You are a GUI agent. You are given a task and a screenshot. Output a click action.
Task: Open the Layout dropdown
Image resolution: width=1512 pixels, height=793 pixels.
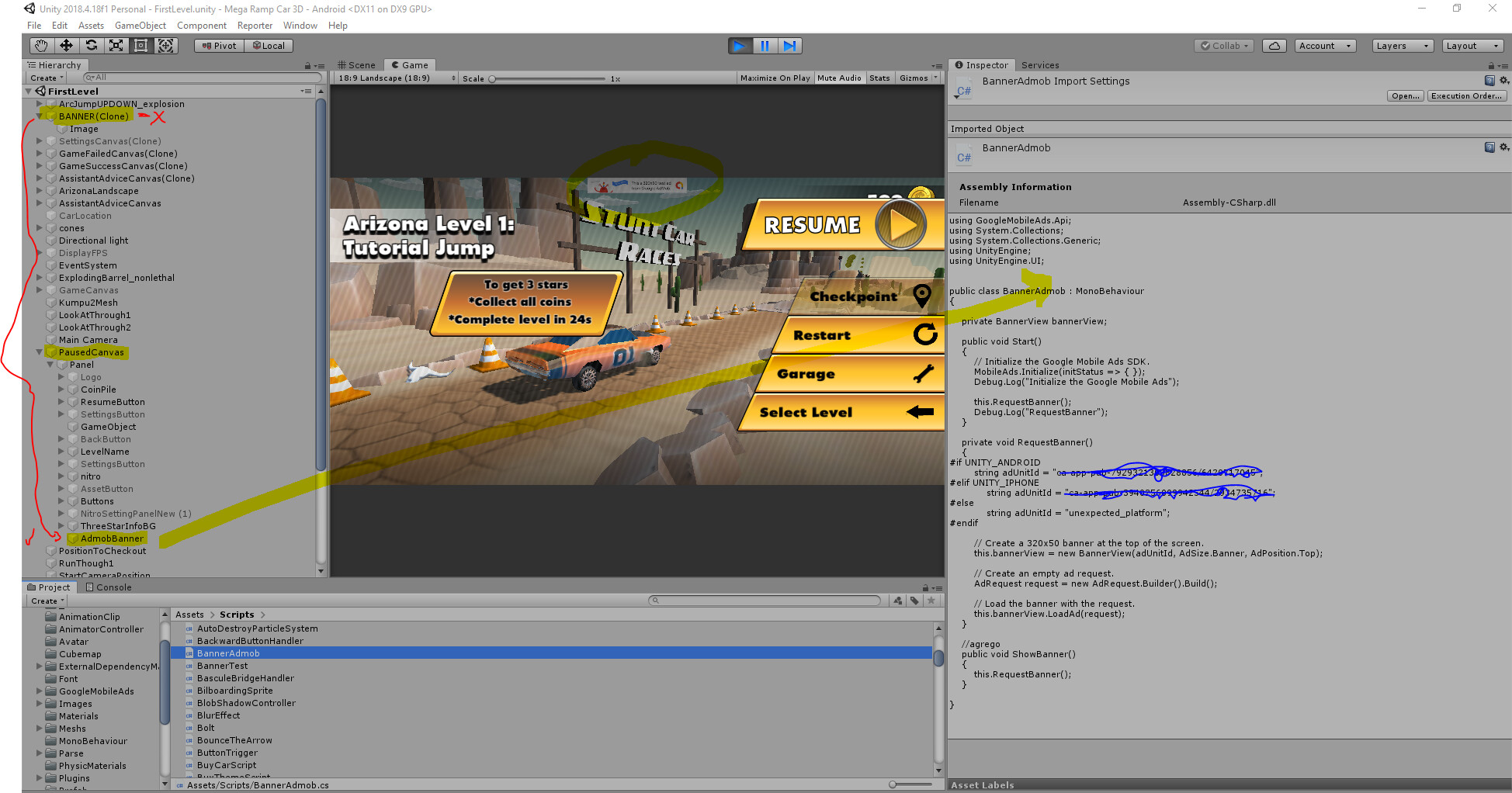tap(1472, 46)
